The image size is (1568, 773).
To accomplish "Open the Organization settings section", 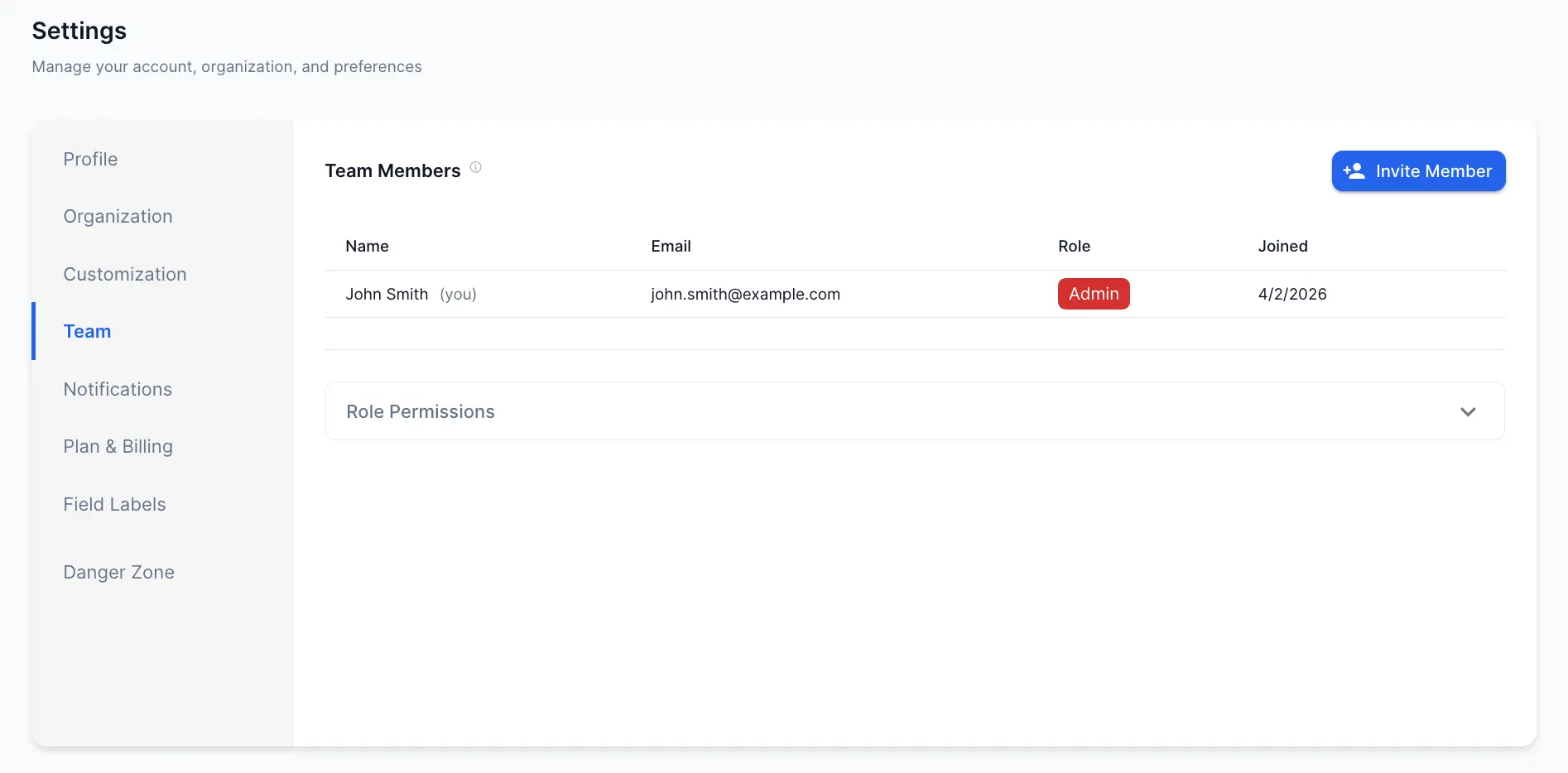I will tap(118, 216).
